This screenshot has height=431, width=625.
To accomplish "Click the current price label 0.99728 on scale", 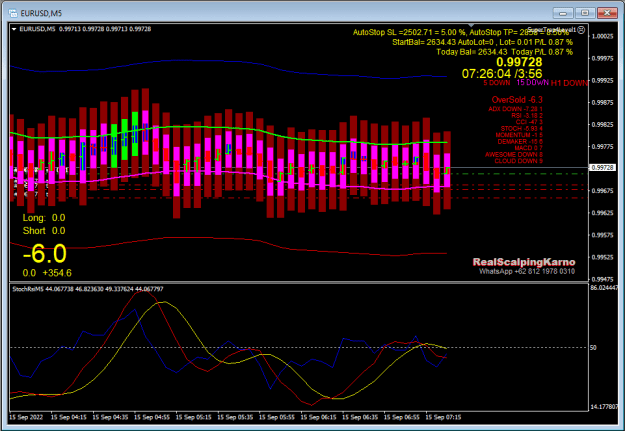I will click(602, 167).
